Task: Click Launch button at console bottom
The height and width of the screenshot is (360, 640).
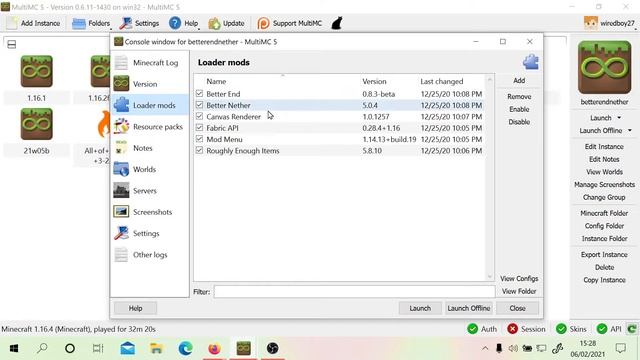Action: [420, 308]
